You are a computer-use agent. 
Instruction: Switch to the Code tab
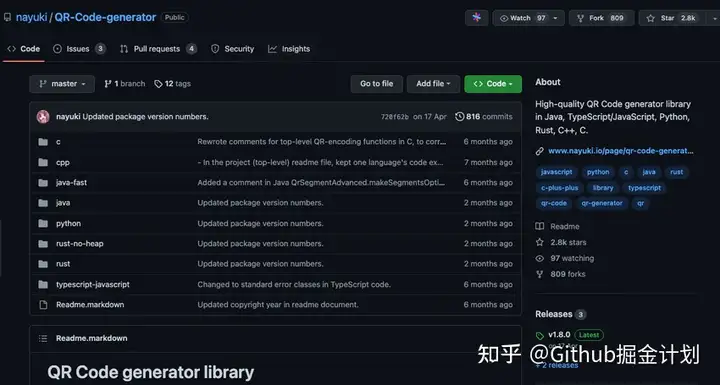pyautogui.click(x=23, y=49)
